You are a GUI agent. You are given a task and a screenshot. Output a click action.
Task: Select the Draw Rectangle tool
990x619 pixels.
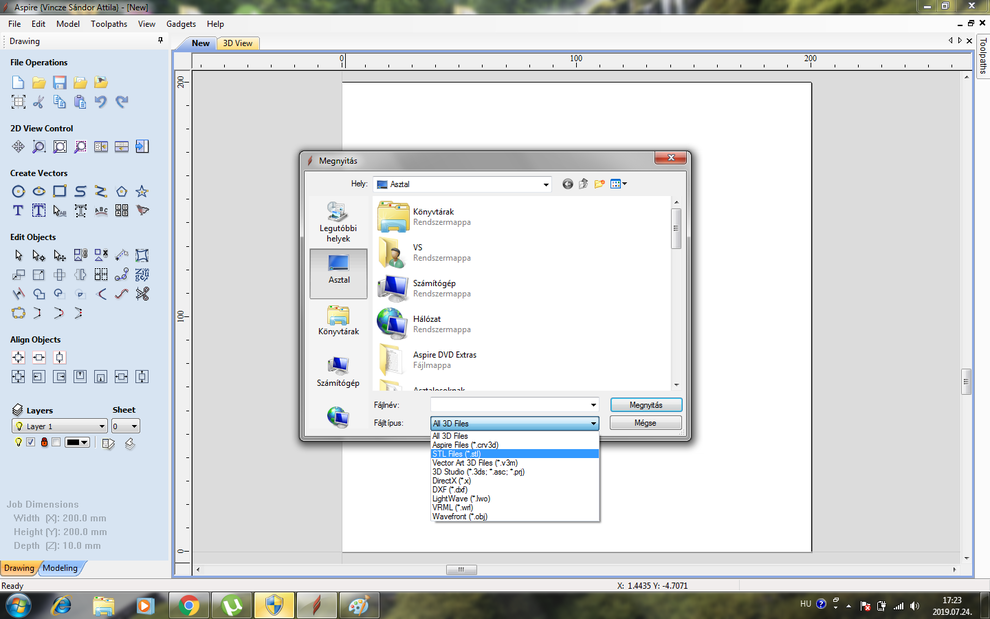click(59, 191)
